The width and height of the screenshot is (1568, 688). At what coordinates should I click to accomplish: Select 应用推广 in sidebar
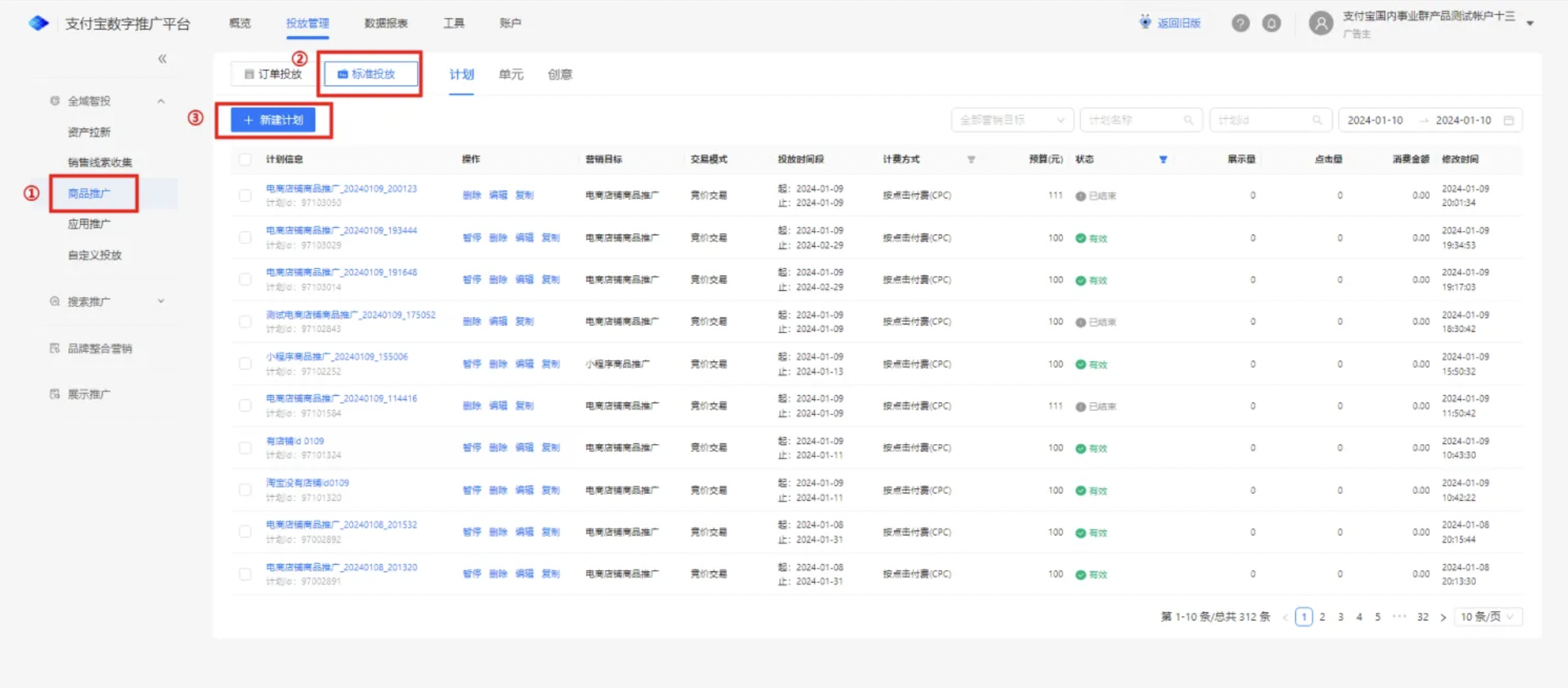pos(89,224)
